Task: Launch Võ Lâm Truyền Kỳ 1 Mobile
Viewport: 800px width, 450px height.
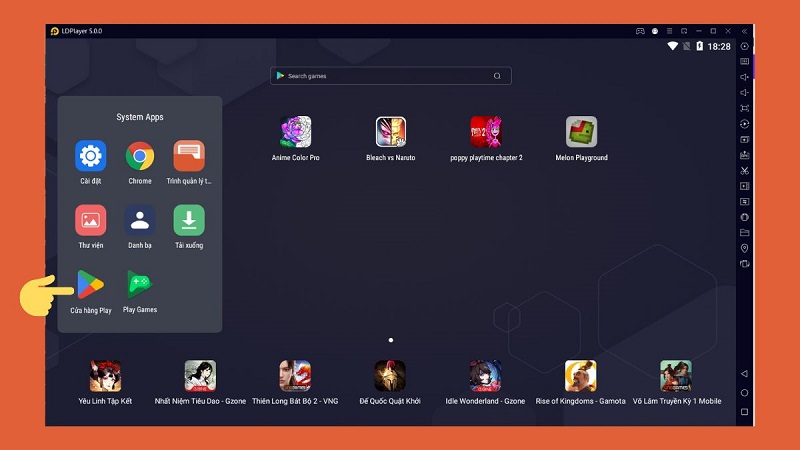Action: click(676, 376)
